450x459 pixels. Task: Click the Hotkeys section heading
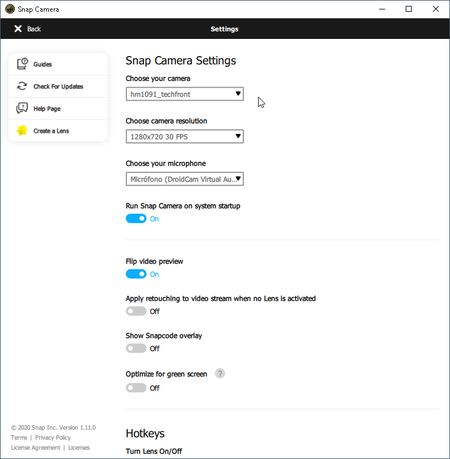[x=145, y=433]
